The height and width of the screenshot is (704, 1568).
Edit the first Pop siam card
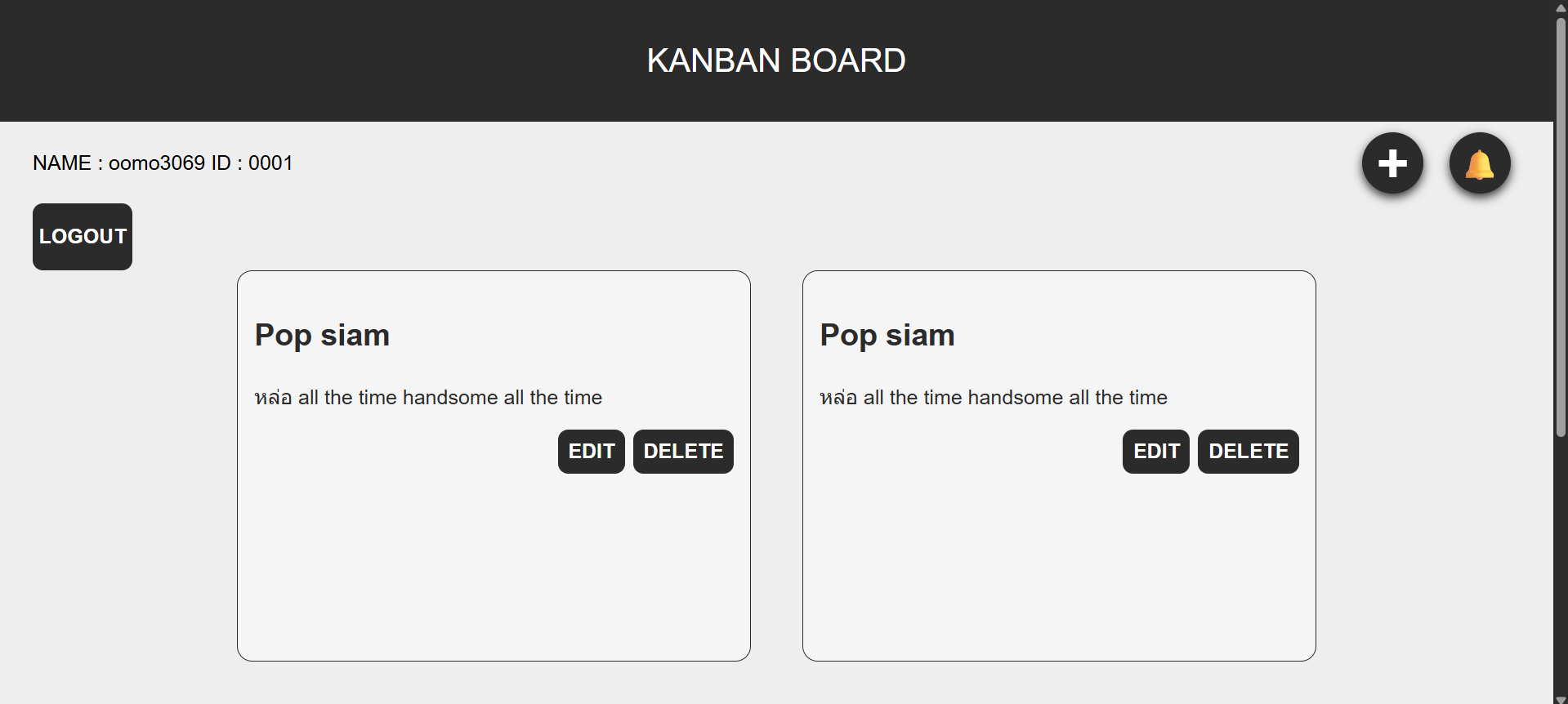coord(592,452)
